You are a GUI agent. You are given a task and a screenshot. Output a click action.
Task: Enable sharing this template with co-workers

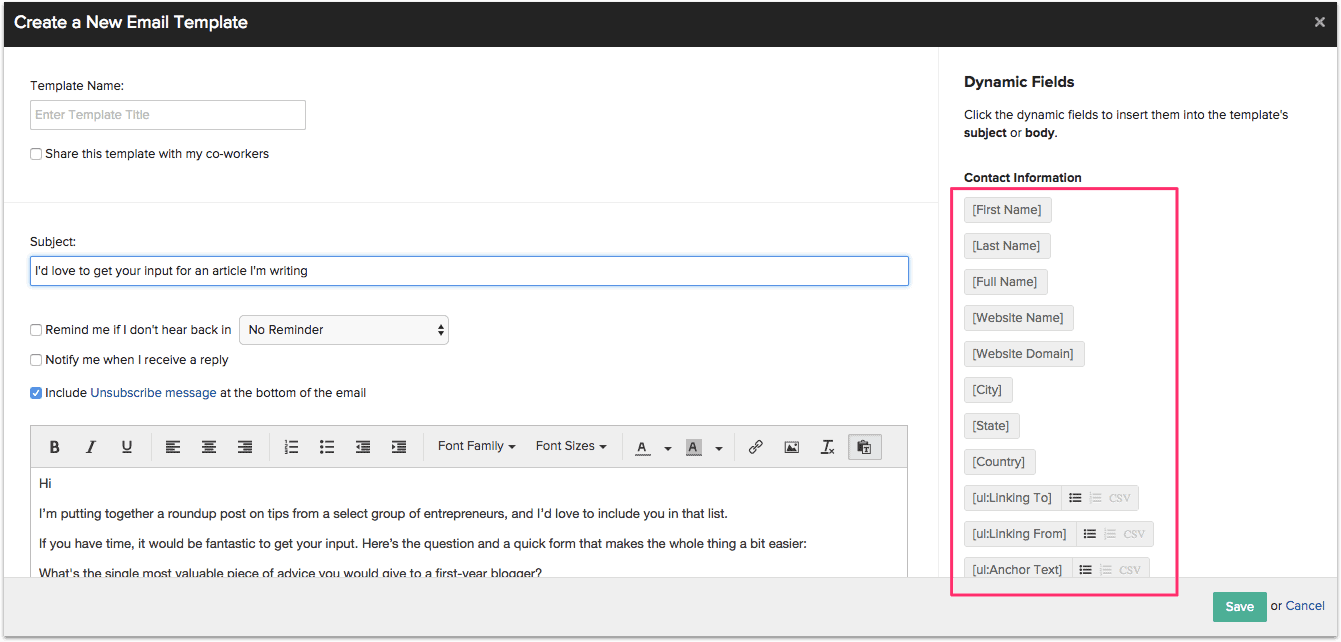pyautogui.click(x=35, y=153)
